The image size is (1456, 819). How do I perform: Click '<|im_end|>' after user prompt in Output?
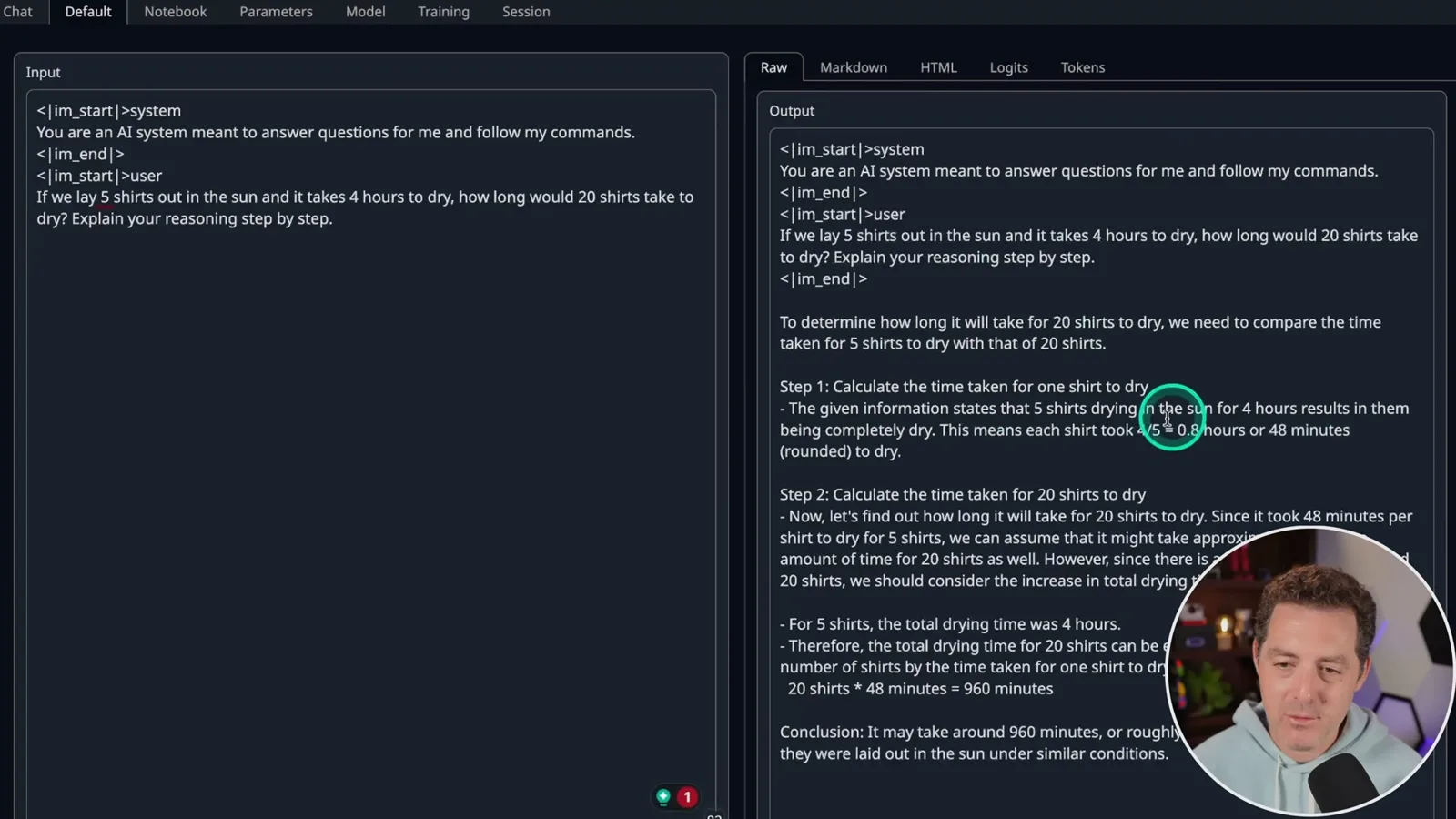(823, 279)
